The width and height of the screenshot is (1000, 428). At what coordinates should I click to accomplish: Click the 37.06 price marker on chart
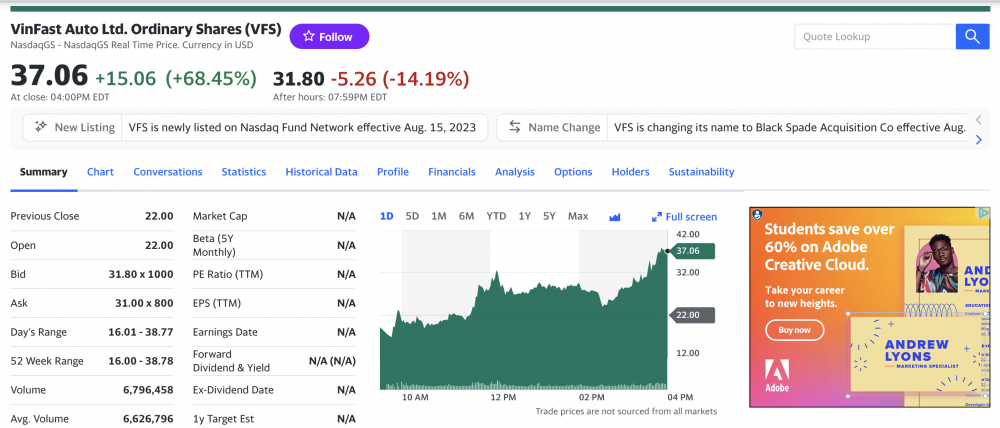click(692, 251)
